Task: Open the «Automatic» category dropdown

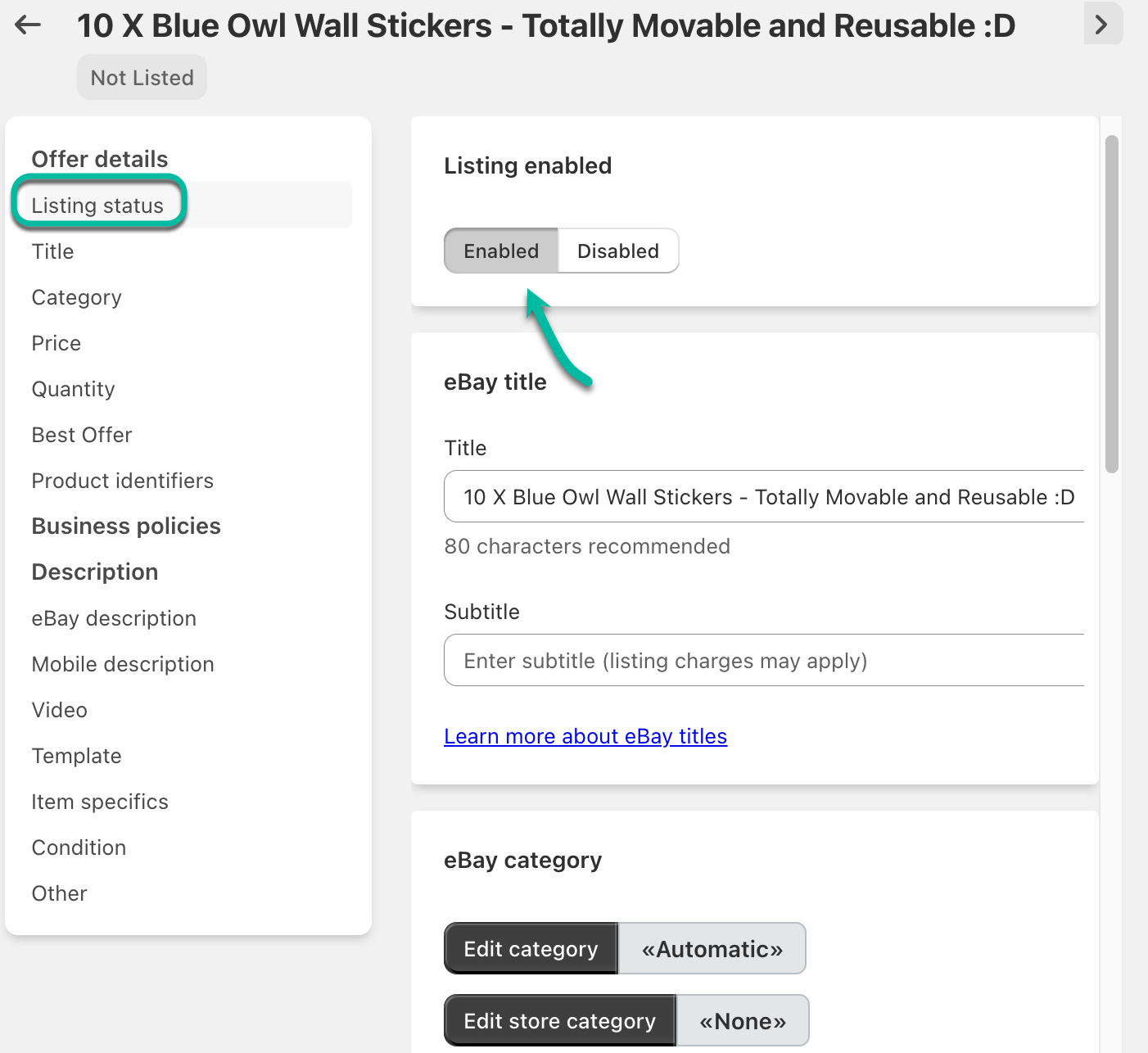Action: [x=712, y=948]
